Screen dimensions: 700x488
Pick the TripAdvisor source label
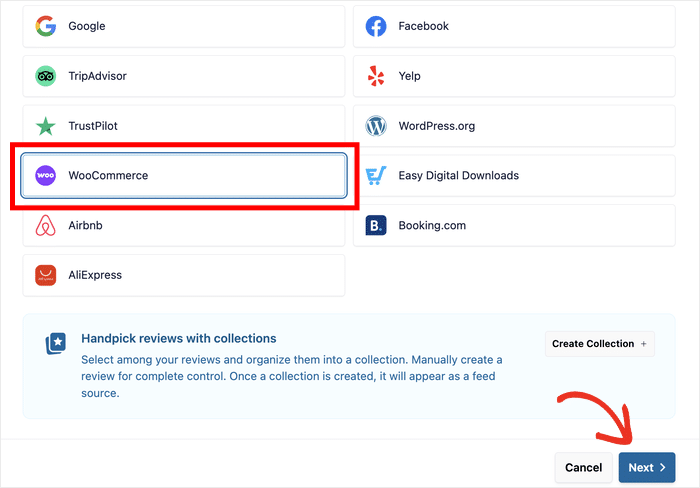97,76
